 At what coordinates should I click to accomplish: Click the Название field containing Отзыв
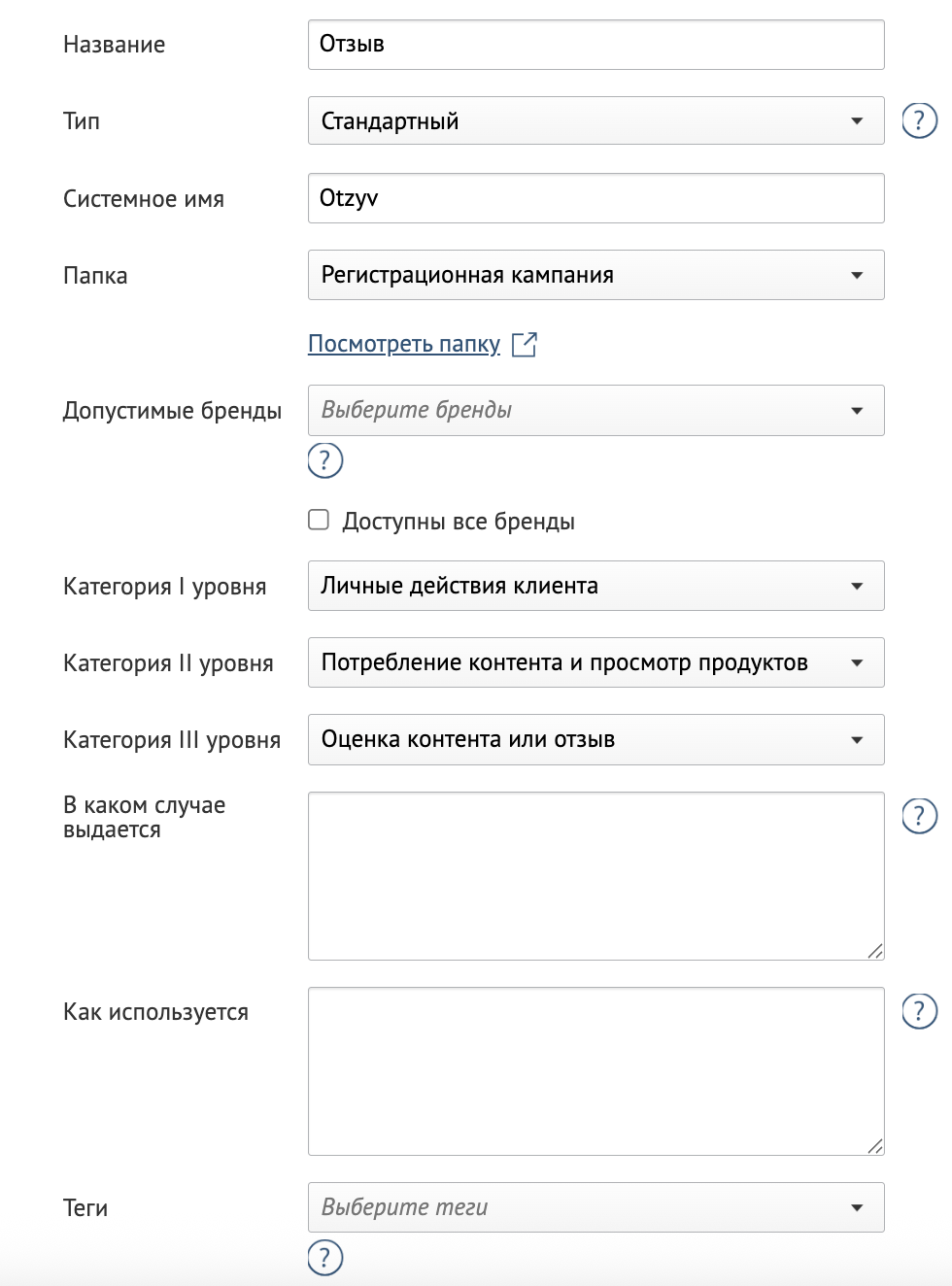(596, 45)
